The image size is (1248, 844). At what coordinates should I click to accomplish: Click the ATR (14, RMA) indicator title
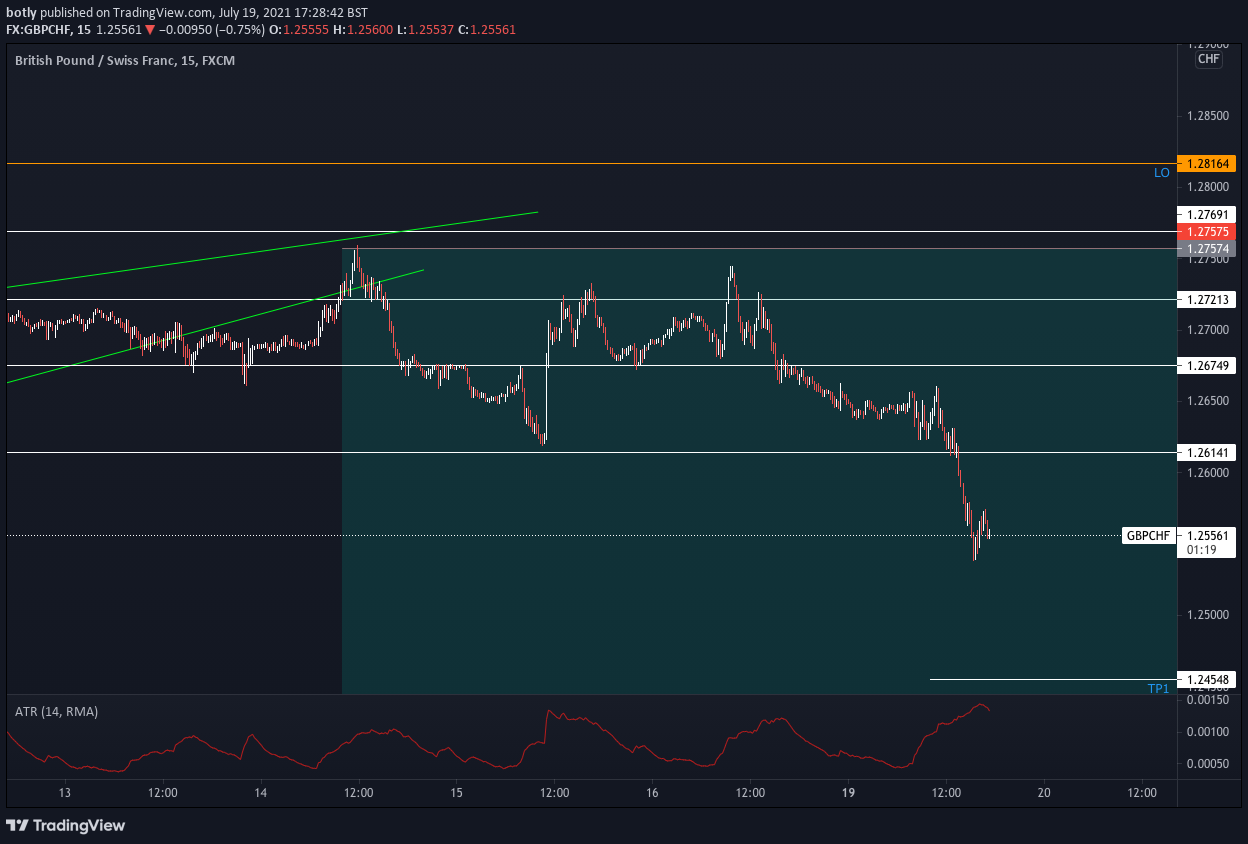(x=57, y=711)
